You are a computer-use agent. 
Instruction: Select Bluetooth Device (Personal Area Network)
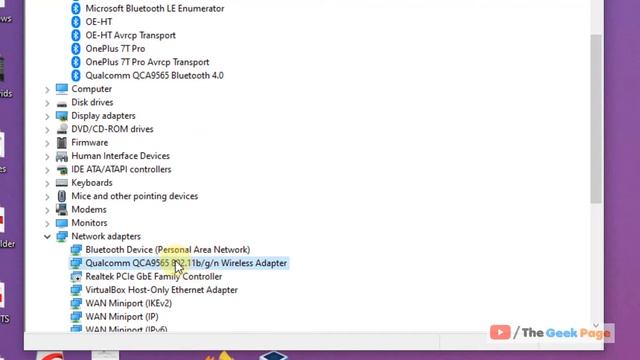click(168, 250)
